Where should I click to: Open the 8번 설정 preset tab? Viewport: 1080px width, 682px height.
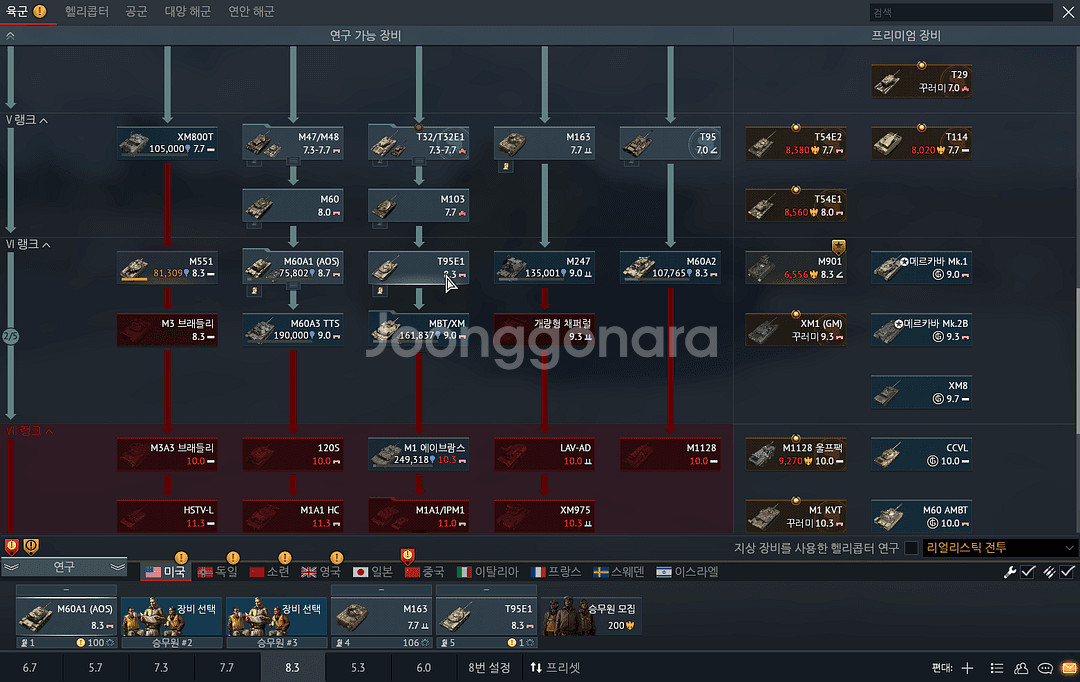click(x=489, y=668)
